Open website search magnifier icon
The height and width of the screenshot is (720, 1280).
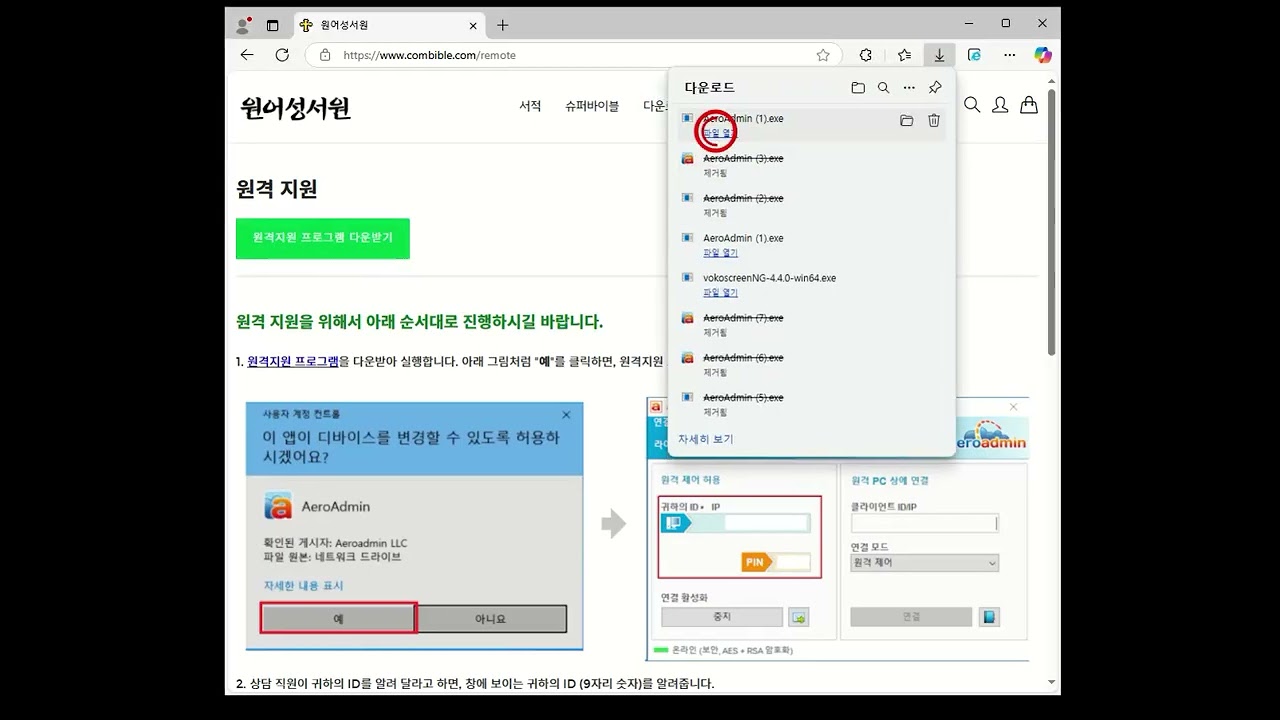click(972, 104)
